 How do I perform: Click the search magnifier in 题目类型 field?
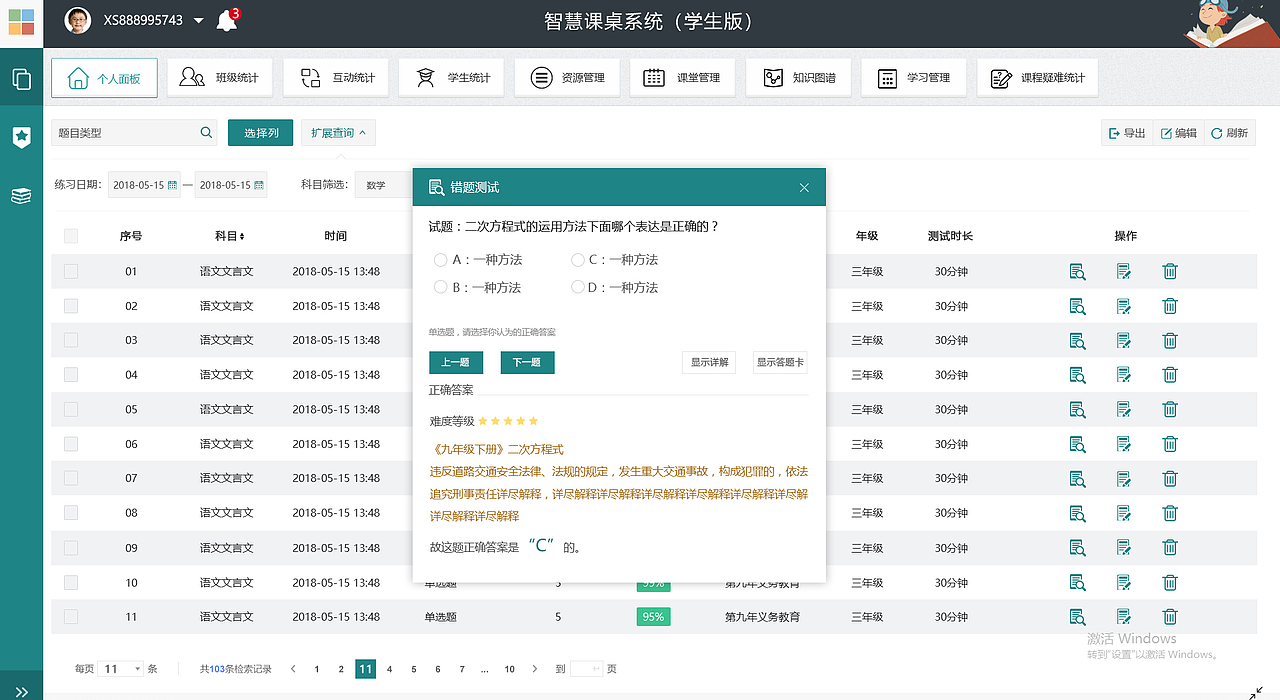coord(206,131)
